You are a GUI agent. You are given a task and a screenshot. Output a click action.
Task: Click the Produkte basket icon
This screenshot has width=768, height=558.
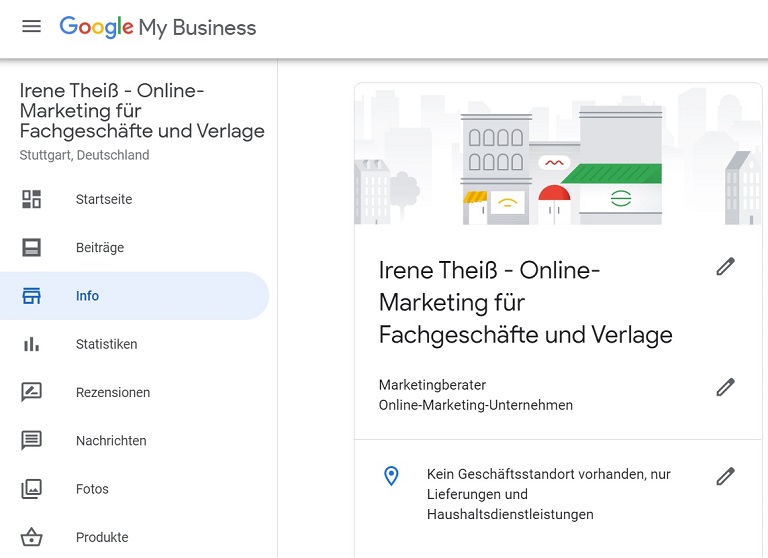(x=31, y=537)
